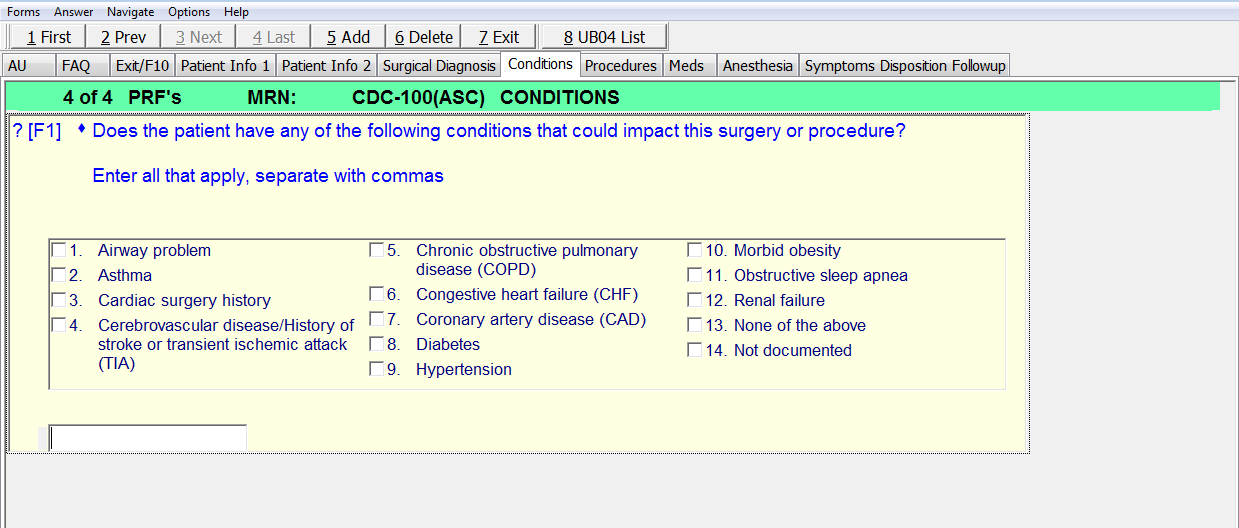The height and width of the screenshot is (528, 1239).
Task: Enable the Hypertension checkbox
Action: point(377,369)
